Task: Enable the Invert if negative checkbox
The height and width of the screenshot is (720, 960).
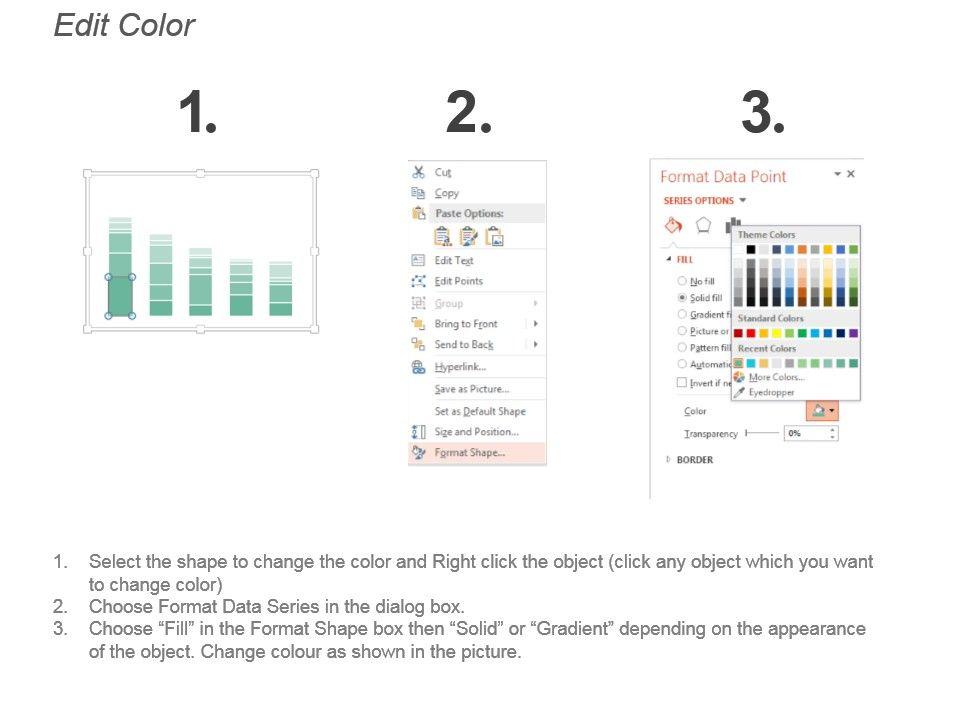Action: 682,383
